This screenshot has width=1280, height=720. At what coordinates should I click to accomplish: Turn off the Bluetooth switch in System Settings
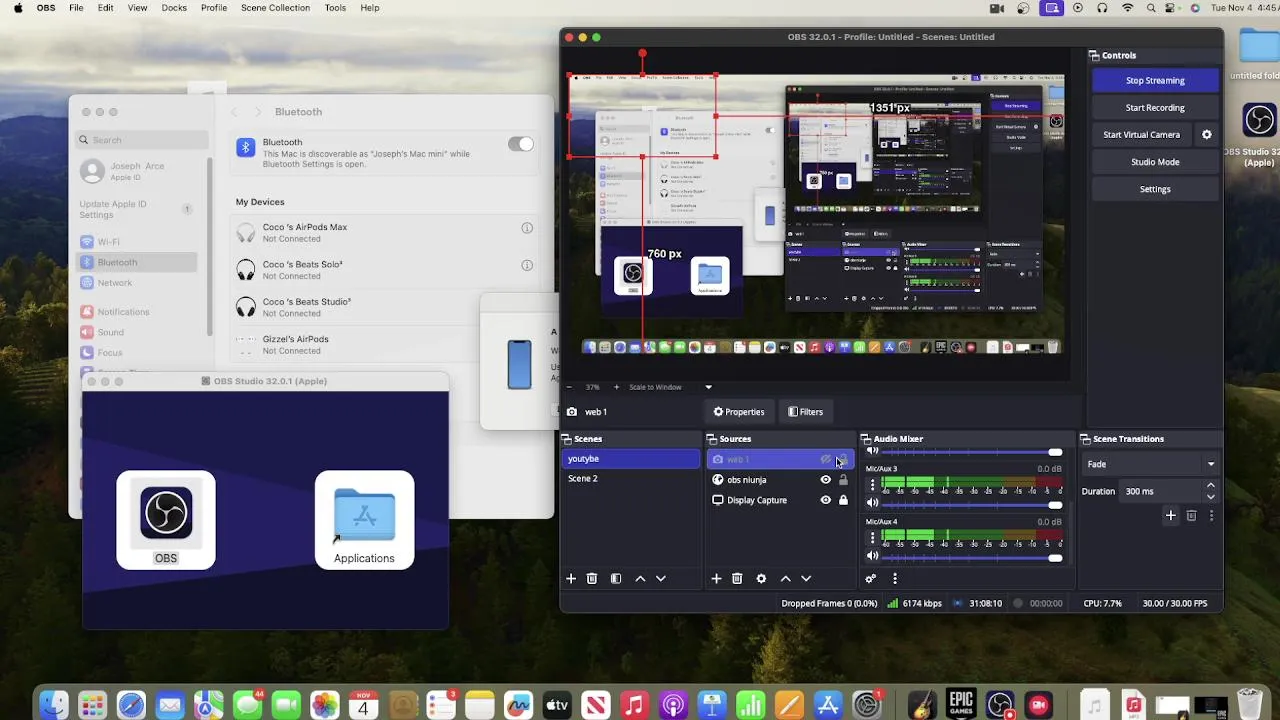pyautogui.click(x=521, y=144)
